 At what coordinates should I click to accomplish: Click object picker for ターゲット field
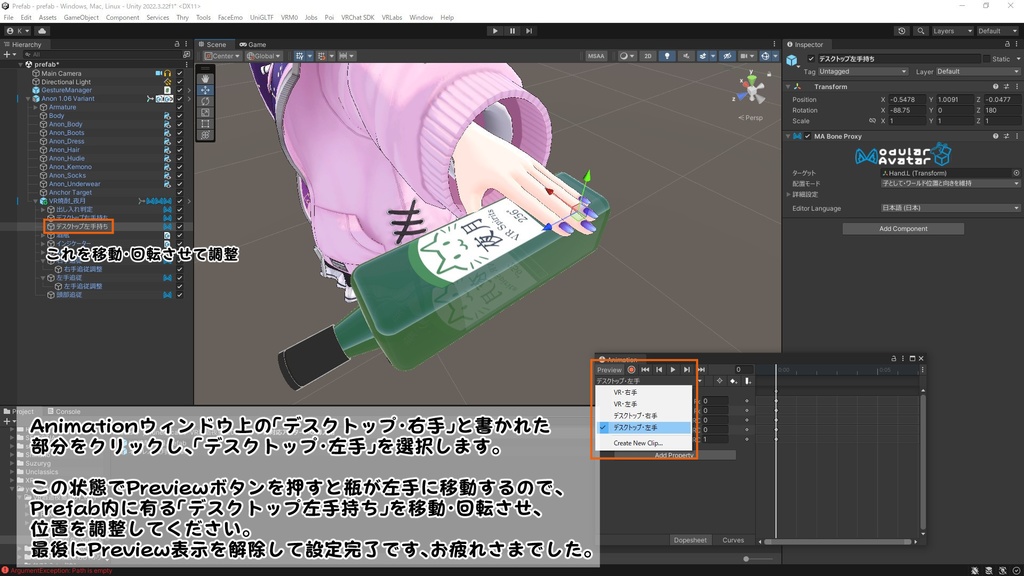1016,173
